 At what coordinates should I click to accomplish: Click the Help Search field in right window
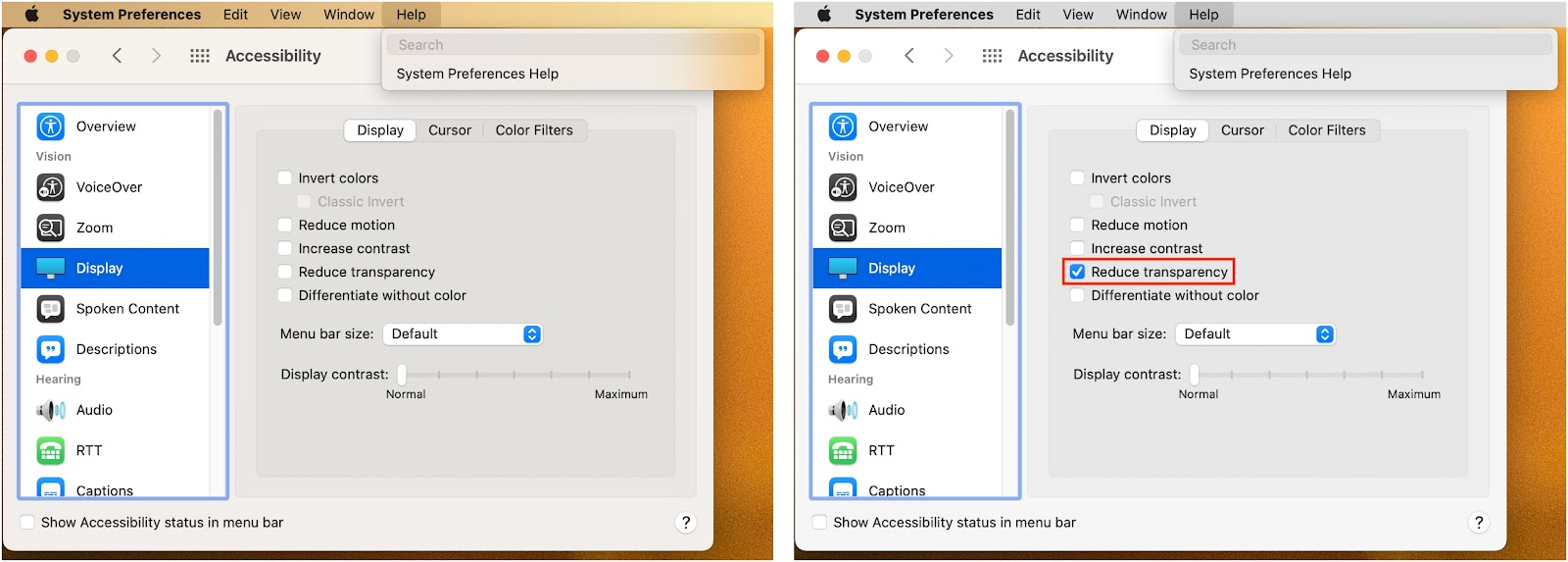(1365, 45)
